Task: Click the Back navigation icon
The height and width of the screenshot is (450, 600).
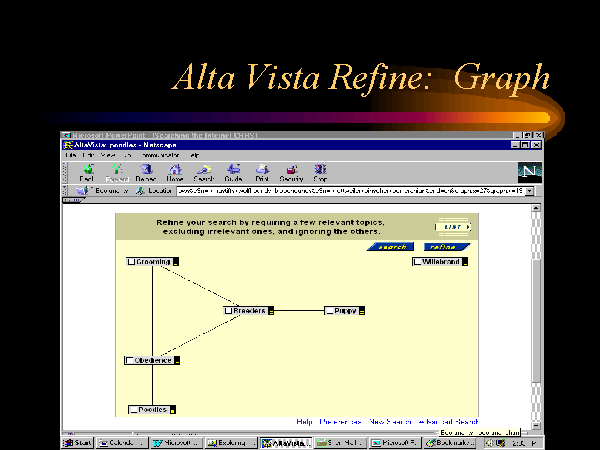Action: click(x=86, y=171)
